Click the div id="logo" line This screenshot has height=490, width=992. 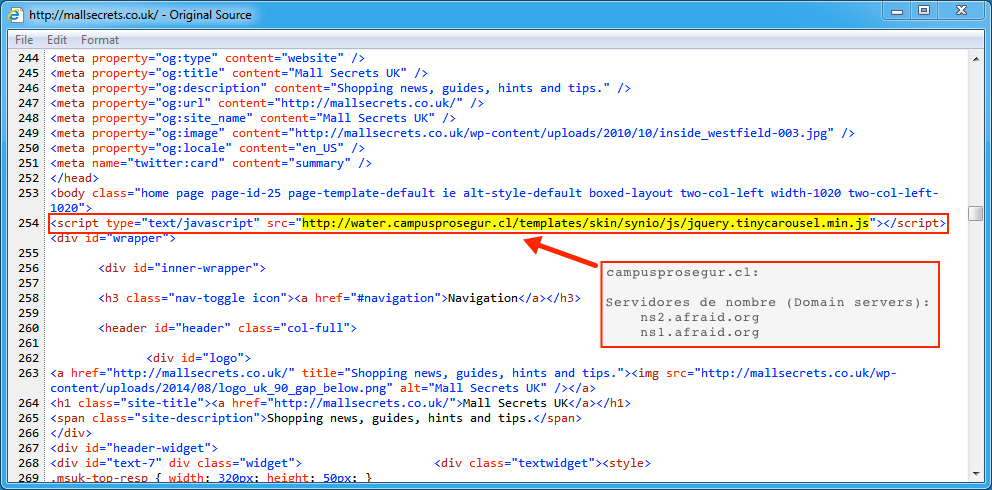click(199, 358)
